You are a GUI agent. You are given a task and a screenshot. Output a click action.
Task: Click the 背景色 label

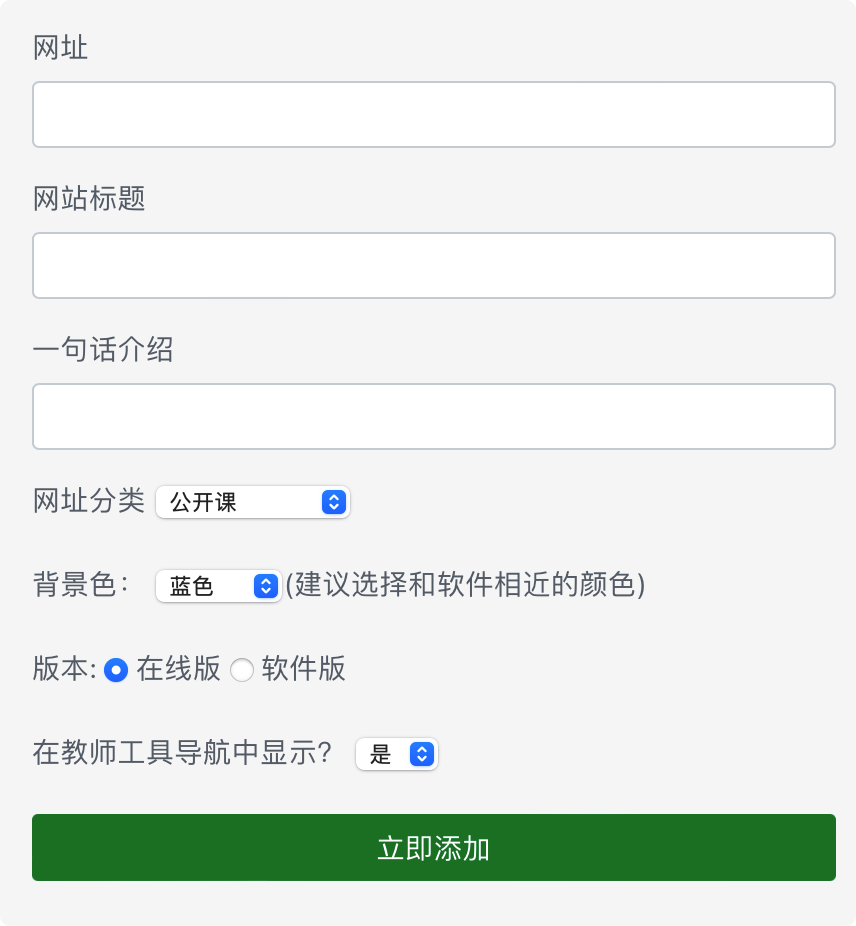80,585
